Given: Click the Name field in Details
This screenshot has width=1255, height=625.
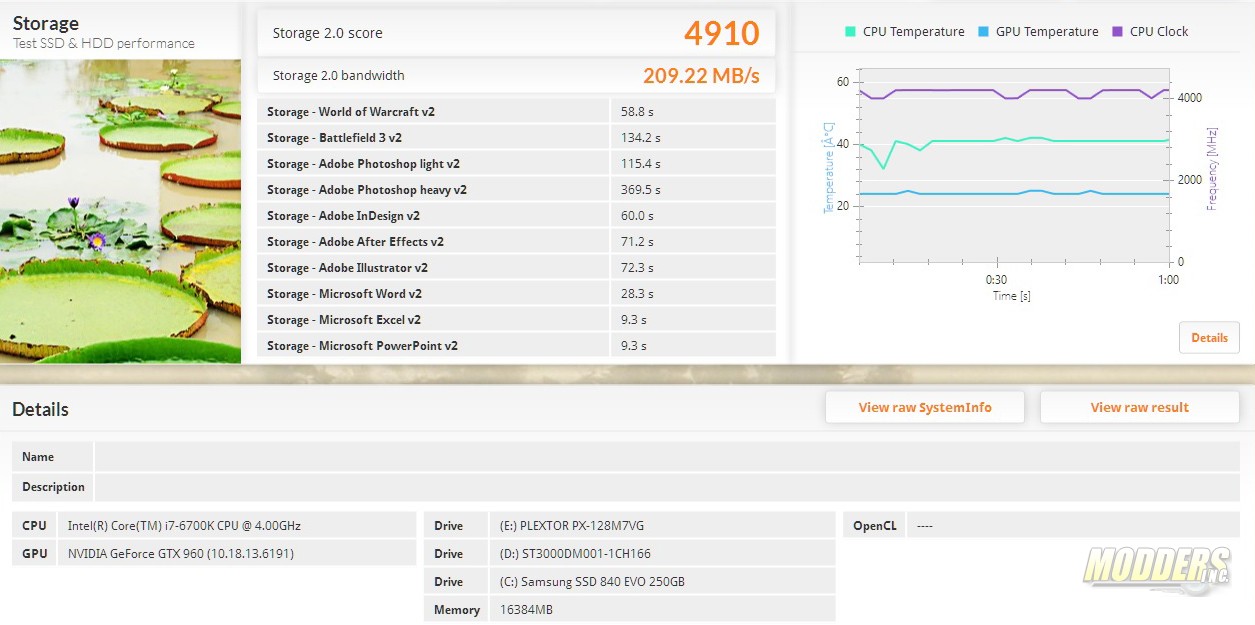Looking at the screenshot, I should tap(667, 457).
